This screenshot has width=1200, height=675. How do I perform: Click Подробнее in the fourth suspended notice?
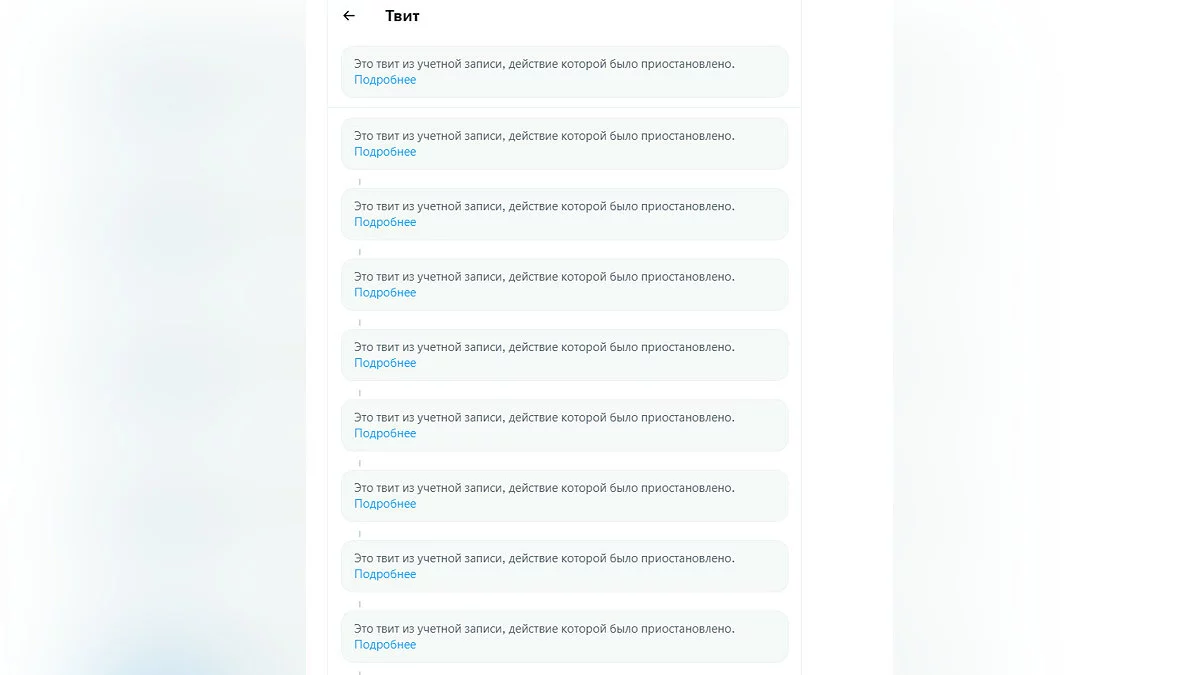(385, 293)
